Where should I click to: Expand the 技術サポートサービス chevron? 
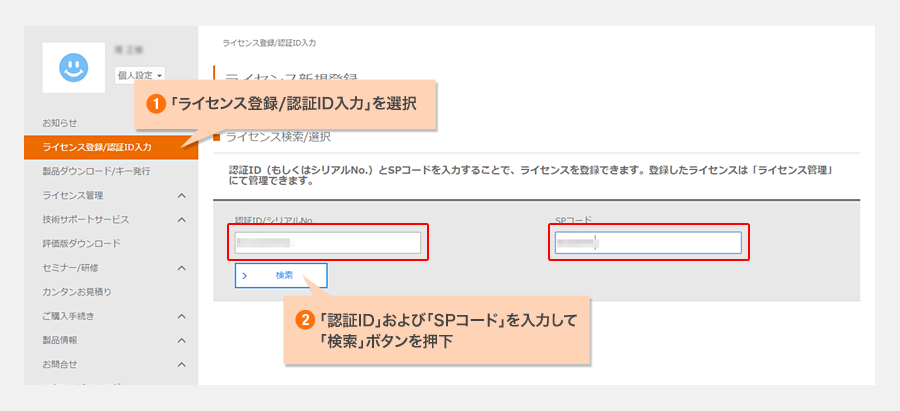pos(182,219)
